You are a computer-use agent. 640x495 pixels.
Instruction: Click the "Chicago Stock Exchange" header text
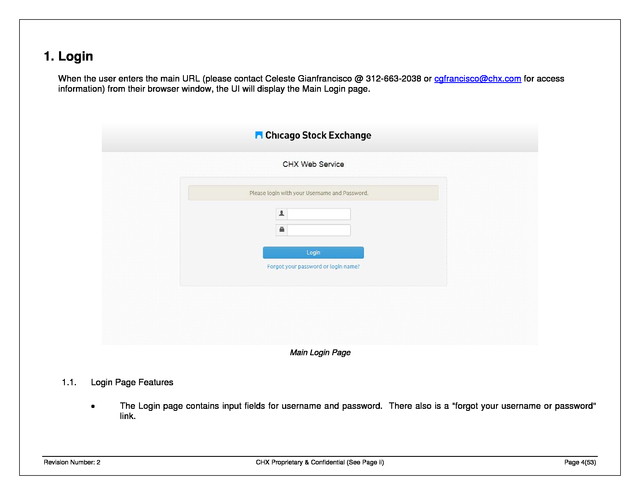point(318,135)
